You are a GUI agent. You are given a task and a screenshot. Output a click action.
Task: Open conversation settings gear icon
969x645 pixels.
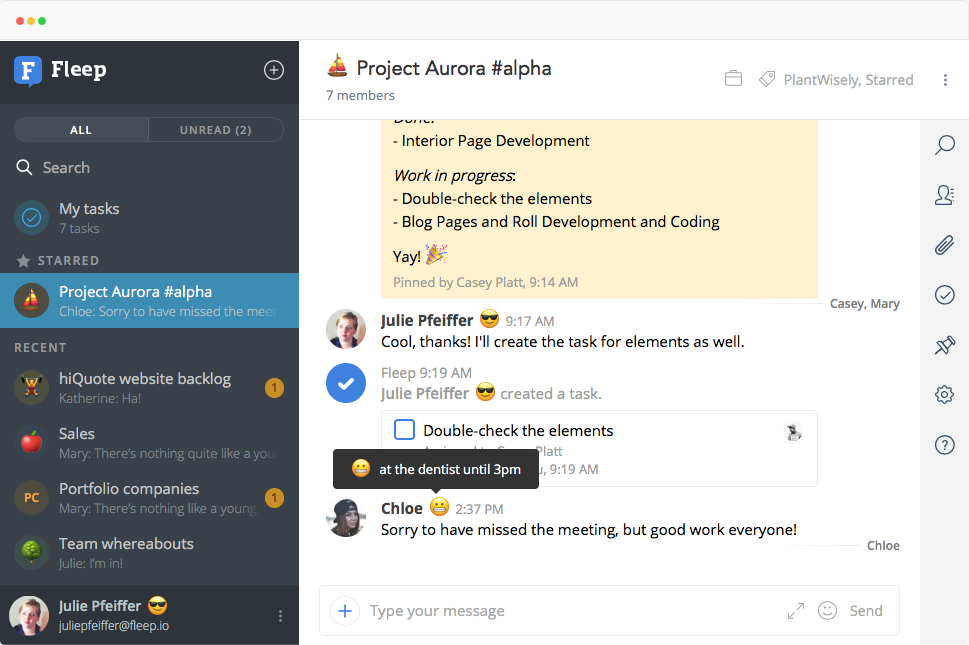pos(944,394)
